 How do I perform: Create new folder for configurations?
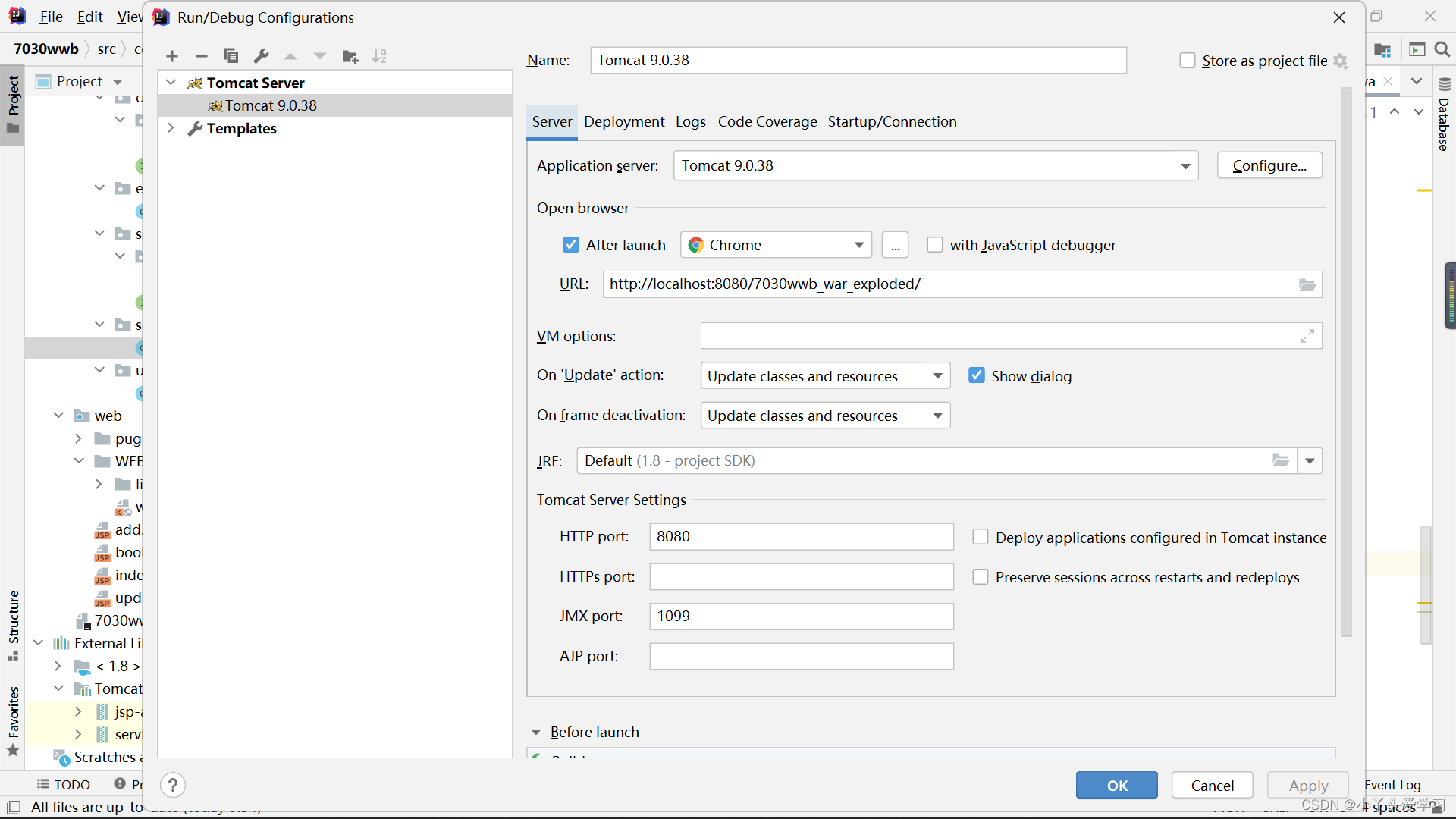pyautogui.click(x=350, y=56)
